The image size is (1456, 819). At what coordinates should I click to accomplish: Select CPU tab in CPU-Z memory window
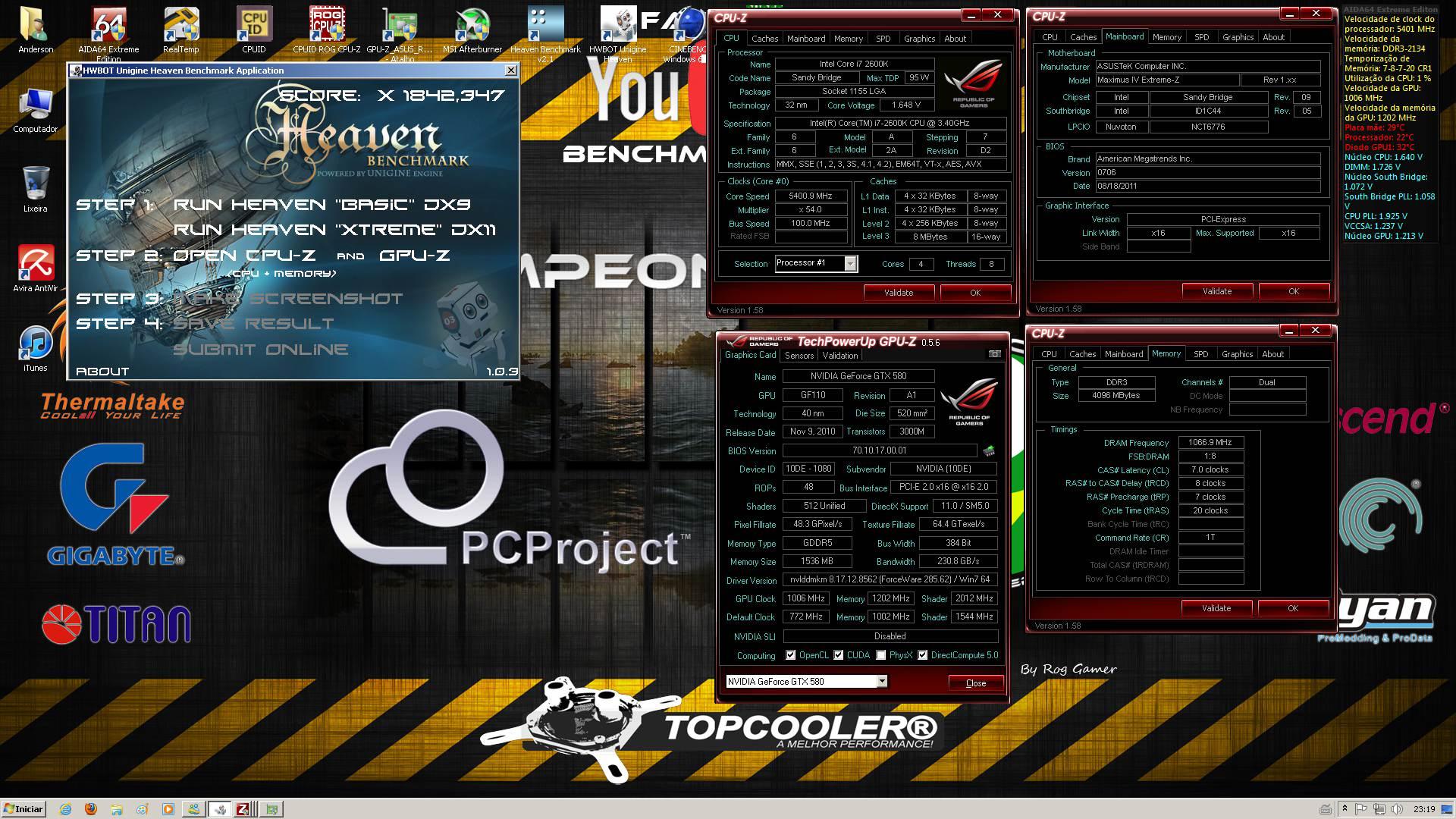pyautogui.click(x=1049, y=354)
